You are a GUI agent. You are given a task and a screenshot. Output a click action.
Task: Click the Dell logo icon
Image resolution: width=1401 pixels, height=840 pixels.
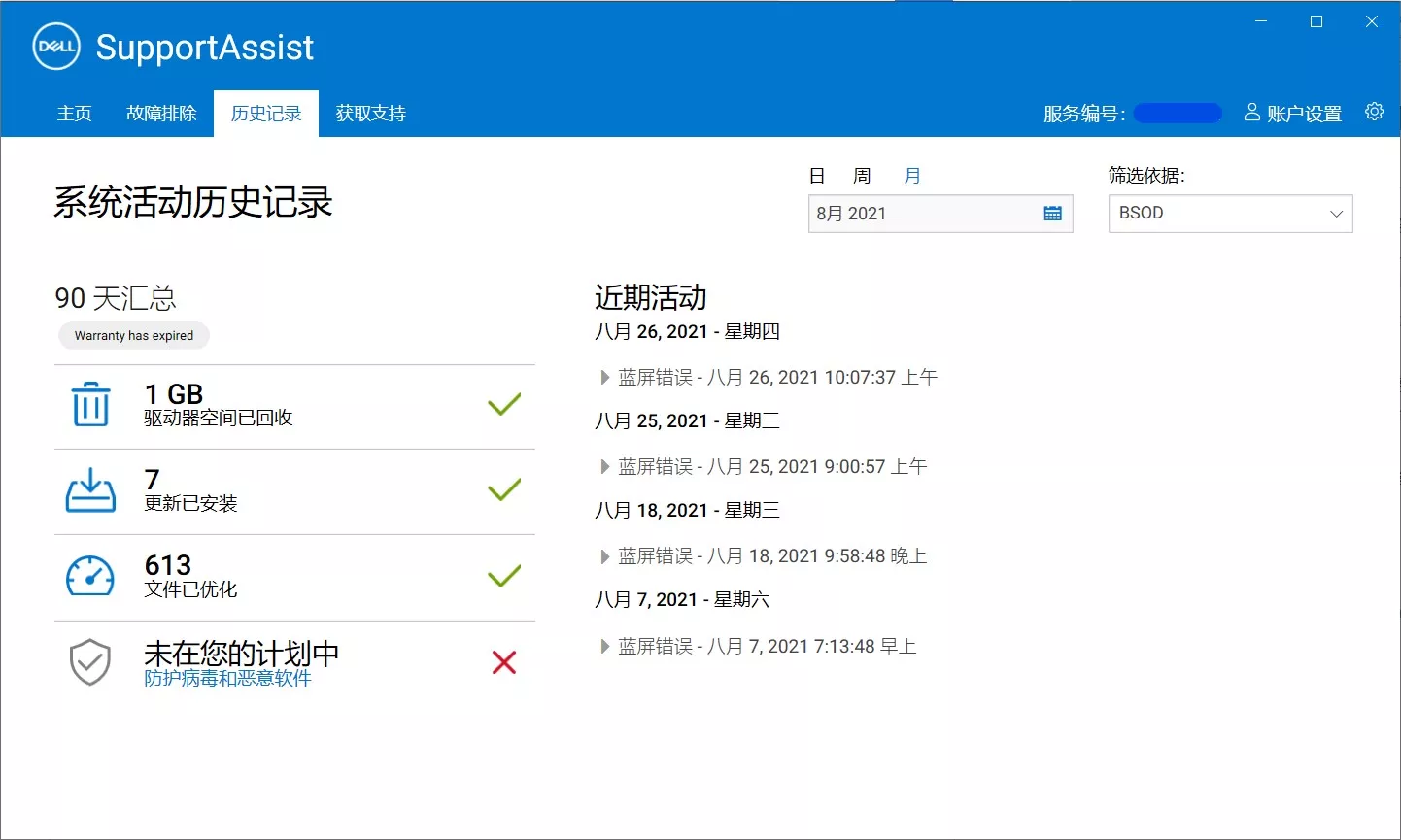(x=56, y=47)
